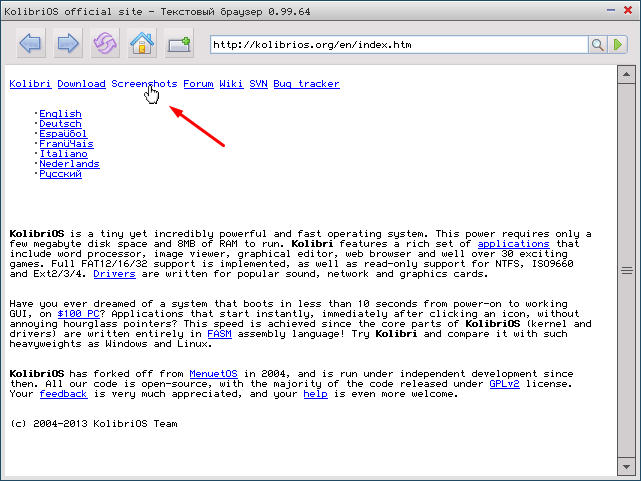The height and width of the screenshot is (481, 641).
Task: Open the applications link in text
Action: [513, 244]
